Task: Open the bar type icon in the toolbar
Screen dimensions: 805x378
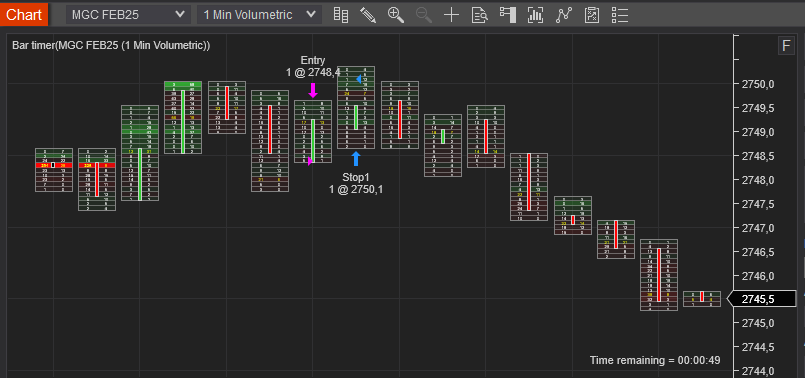Action: 340,15
